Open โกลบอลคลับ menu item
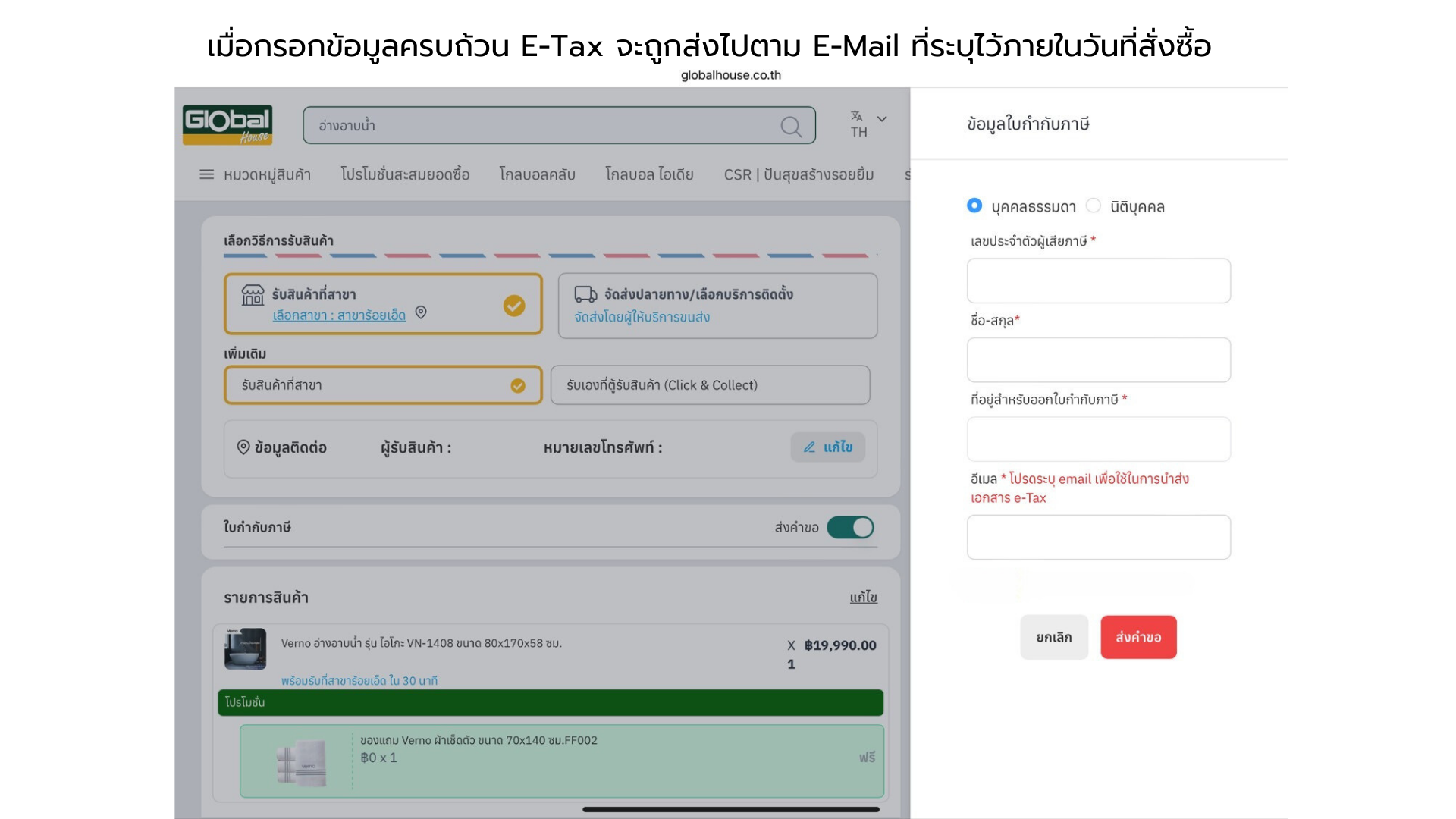 click(537, 174)
